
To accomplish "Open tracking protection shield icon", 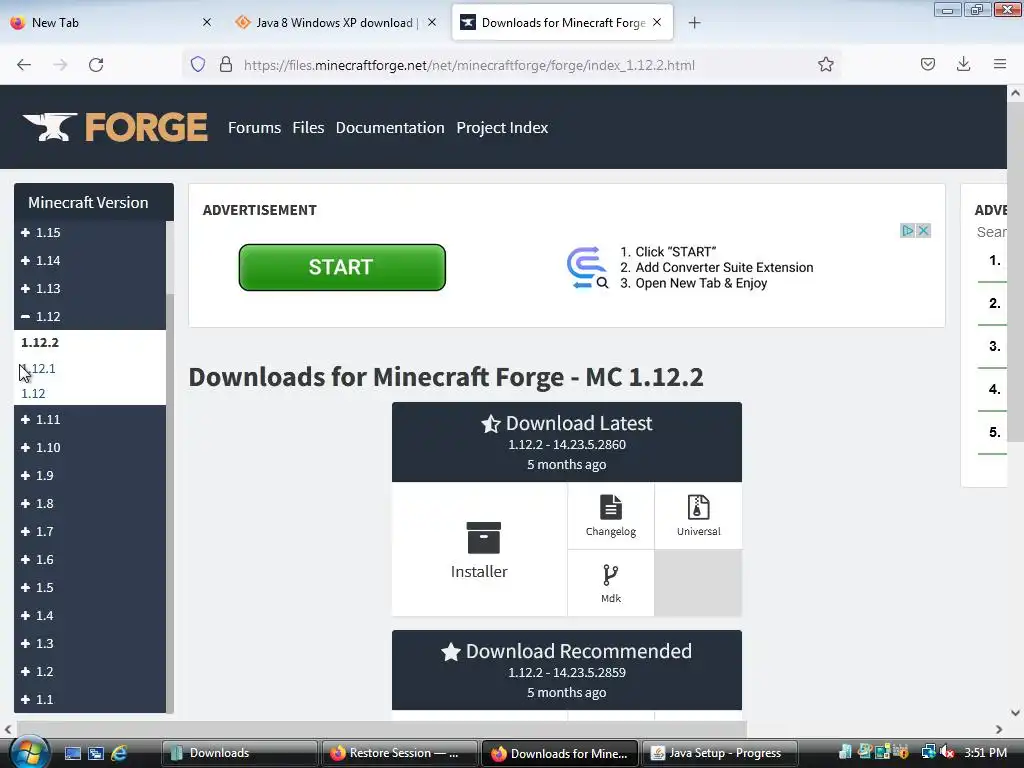I will click(198, 64).
